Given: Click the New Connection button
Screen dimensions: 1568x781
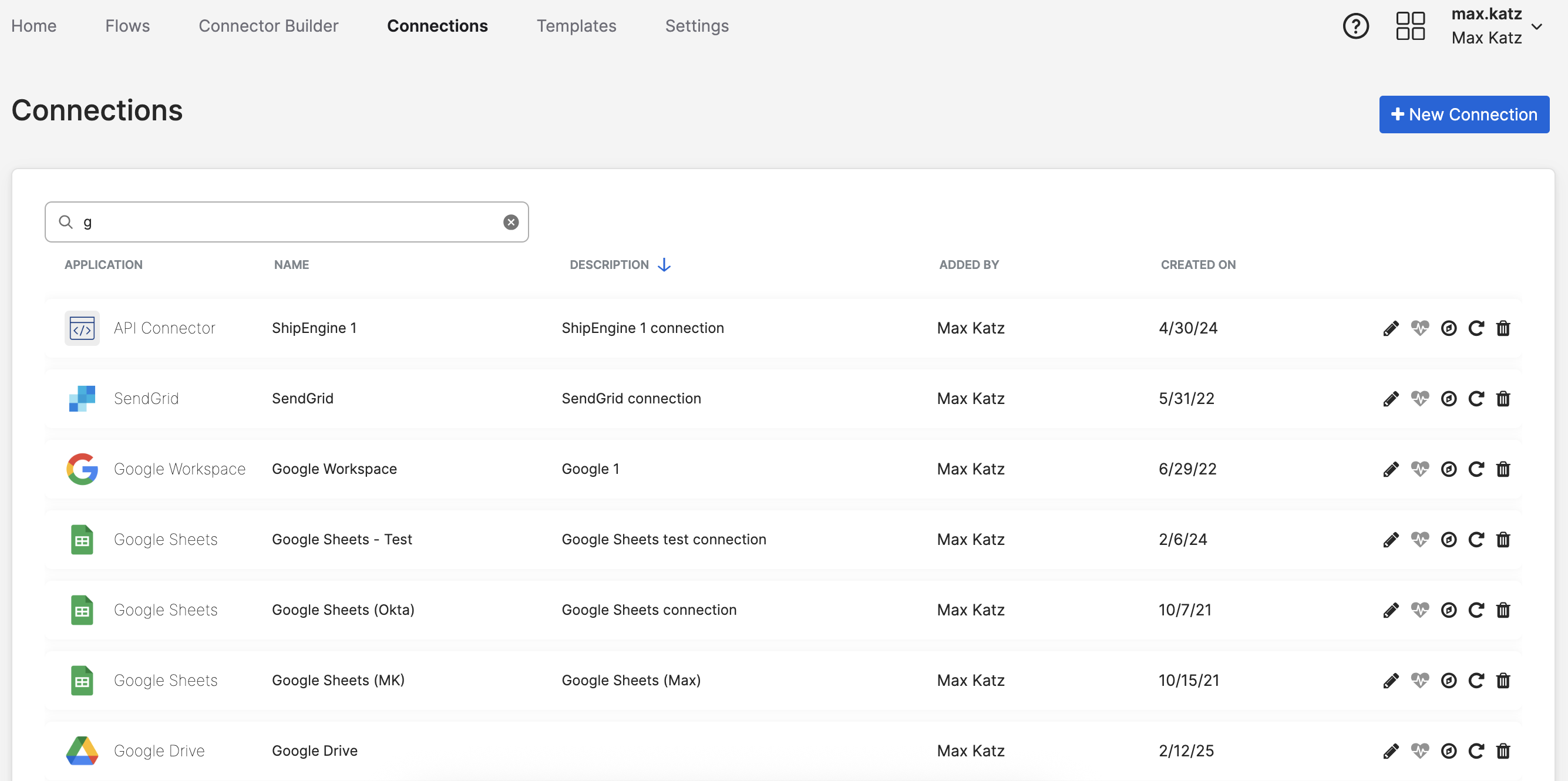Looking at the screenshot, I should 1463,115.
